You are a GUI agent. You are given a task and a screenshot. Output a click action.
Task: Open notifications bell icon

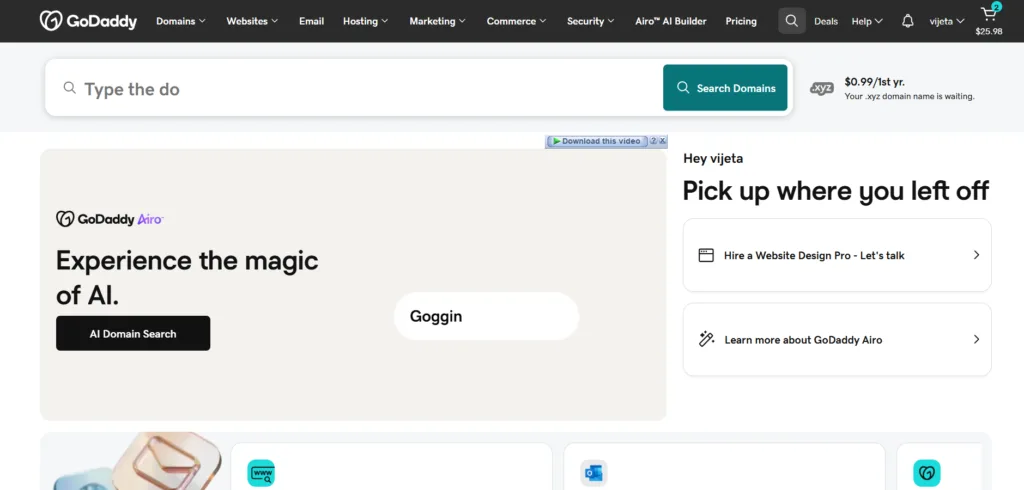(907, 21)
